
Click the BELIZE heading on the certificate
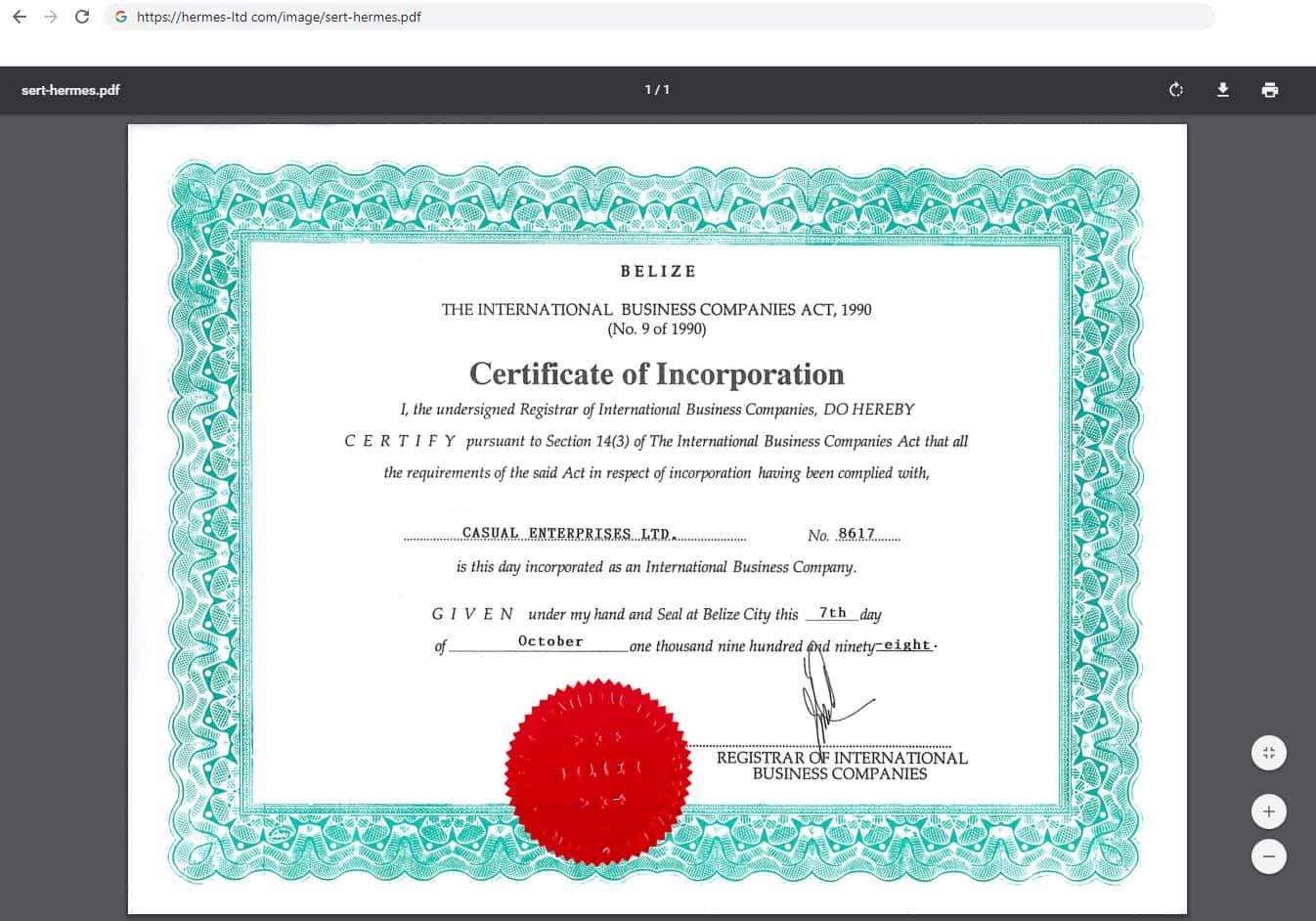click(658, 272)
